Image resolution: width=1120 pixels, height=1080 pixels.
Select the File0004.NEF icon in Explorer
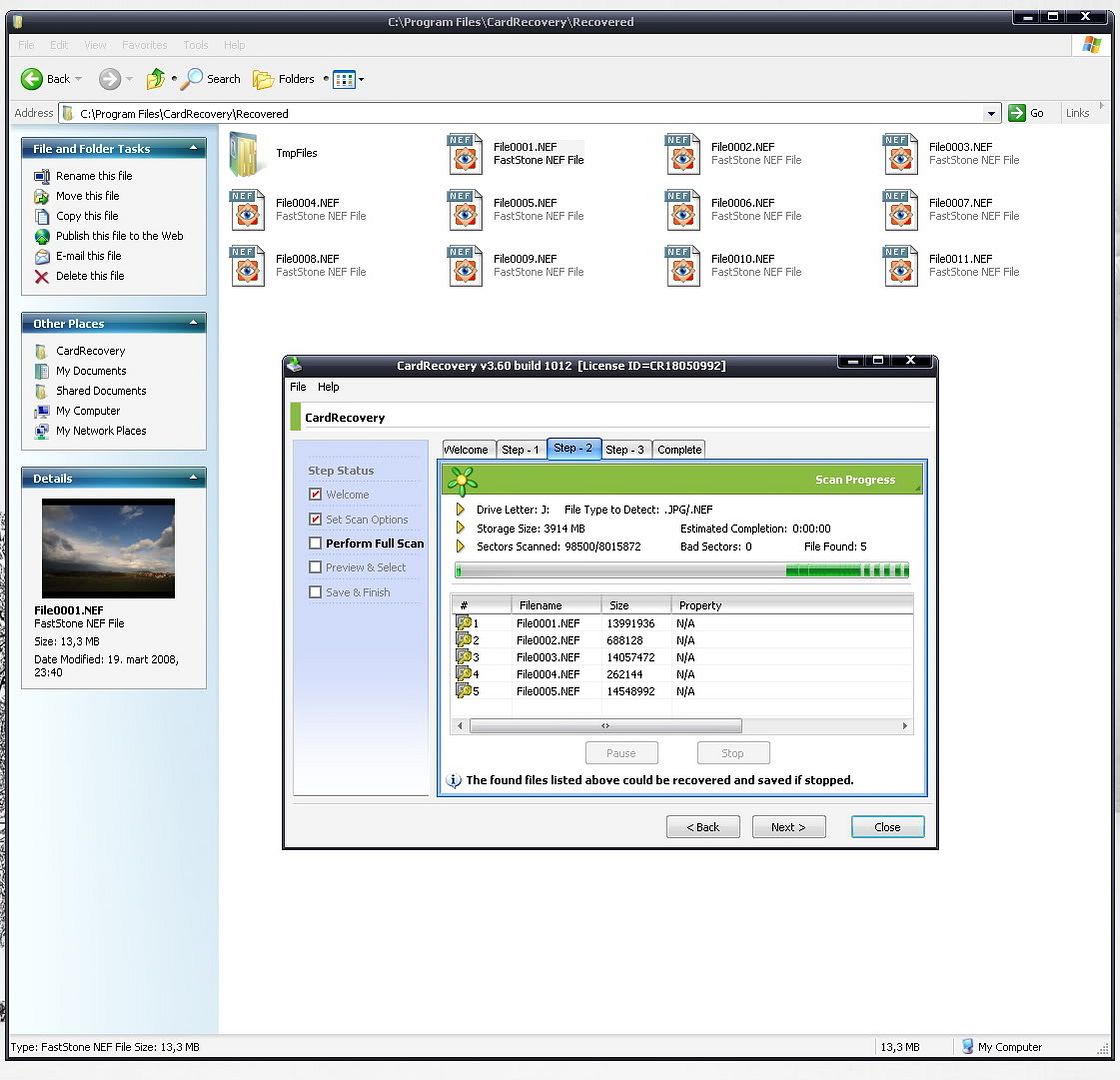click(247, 210)
